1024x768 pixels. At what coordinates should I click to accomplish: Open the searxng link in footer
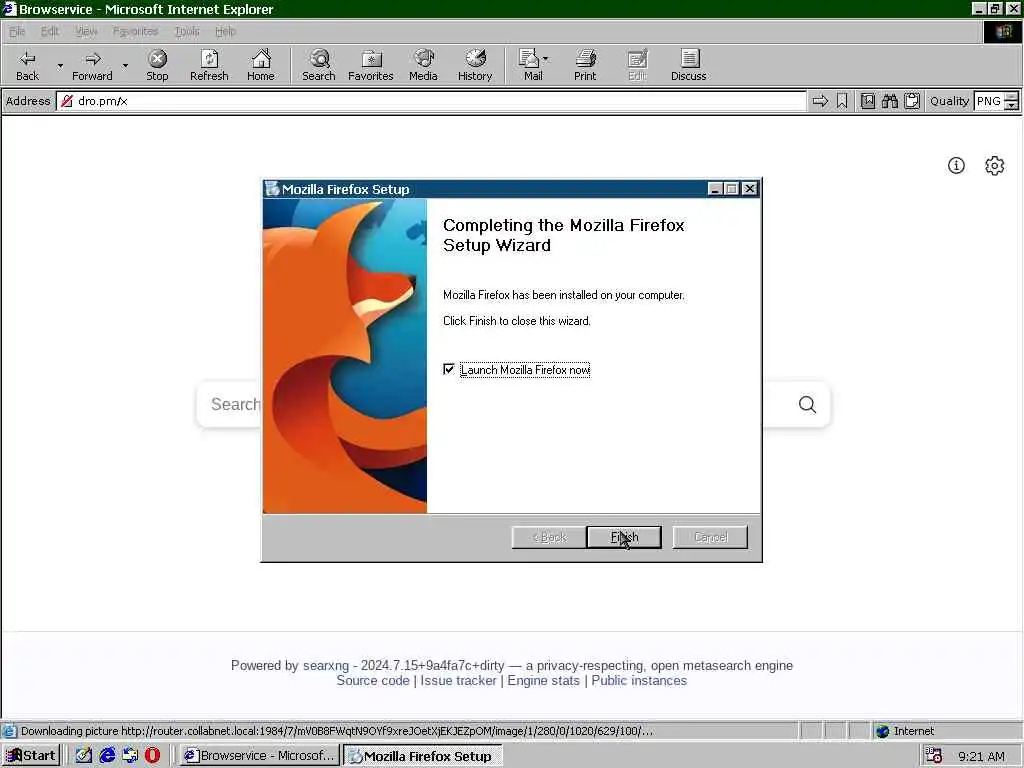click(326, 665)
